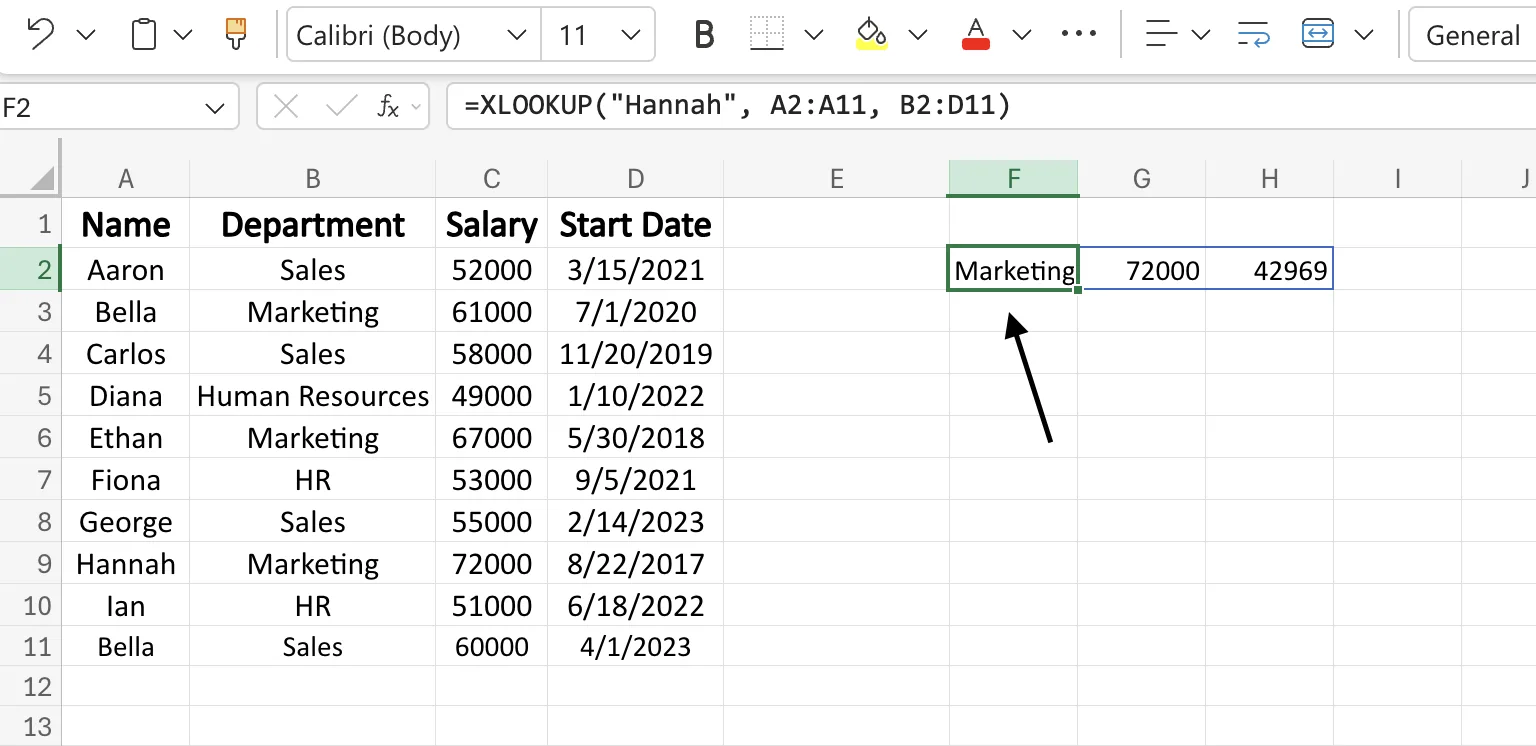Select the cell with date 4/1/2023
This screenshot has width=1536, height=746.
click(x=636, y=647)
